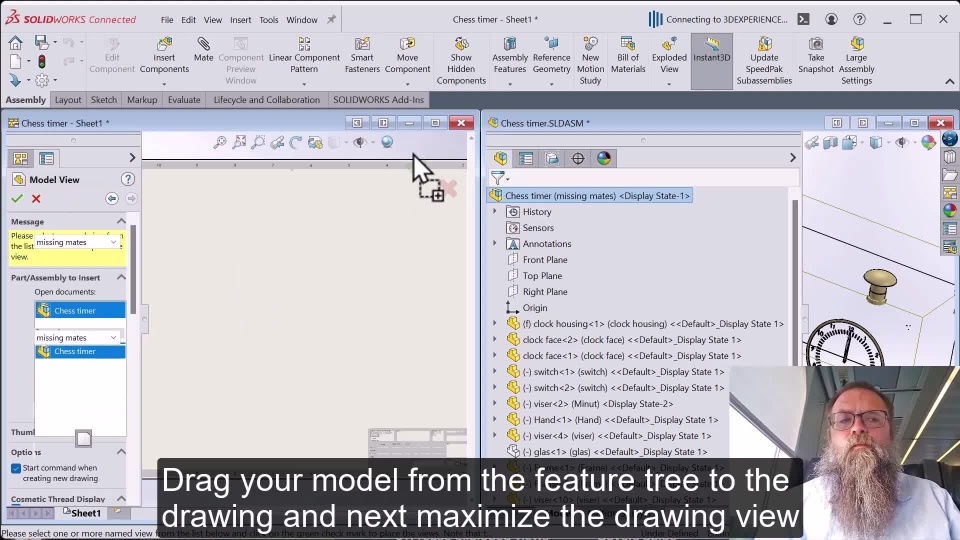Expand the switch<1> component node
Image resolution: width=960 pixels, height=540 pixels.
(495, 371)
